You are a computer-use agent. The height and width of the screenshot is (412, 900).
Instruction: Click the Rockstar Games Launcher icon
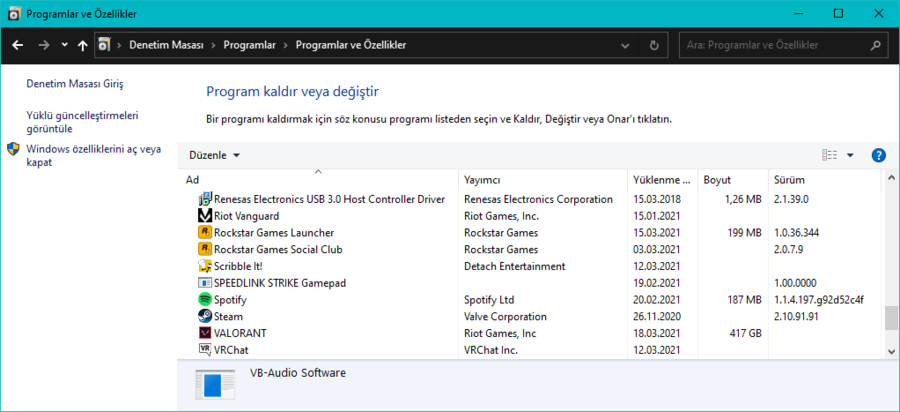click(x=205, y=233)
